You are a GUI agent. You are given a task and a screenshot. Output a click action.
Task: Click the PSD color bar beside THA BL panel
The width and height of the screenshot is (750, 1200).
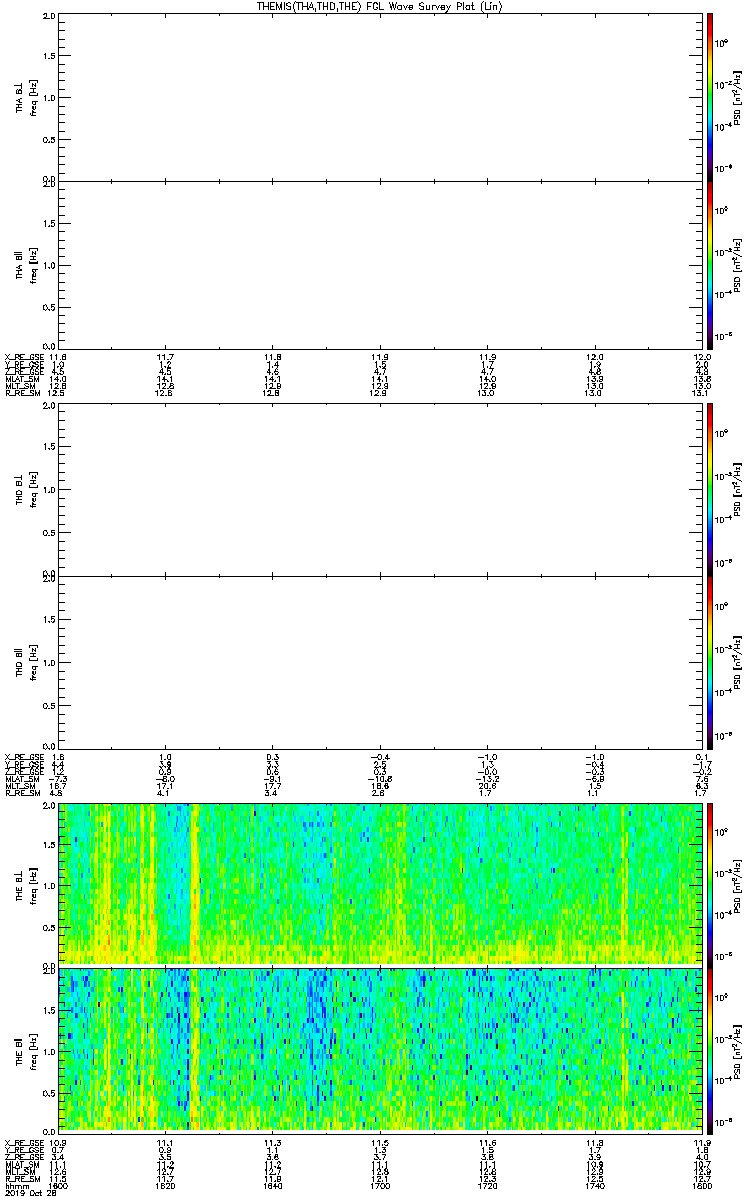pyautogui.click(x=709, y=97)
